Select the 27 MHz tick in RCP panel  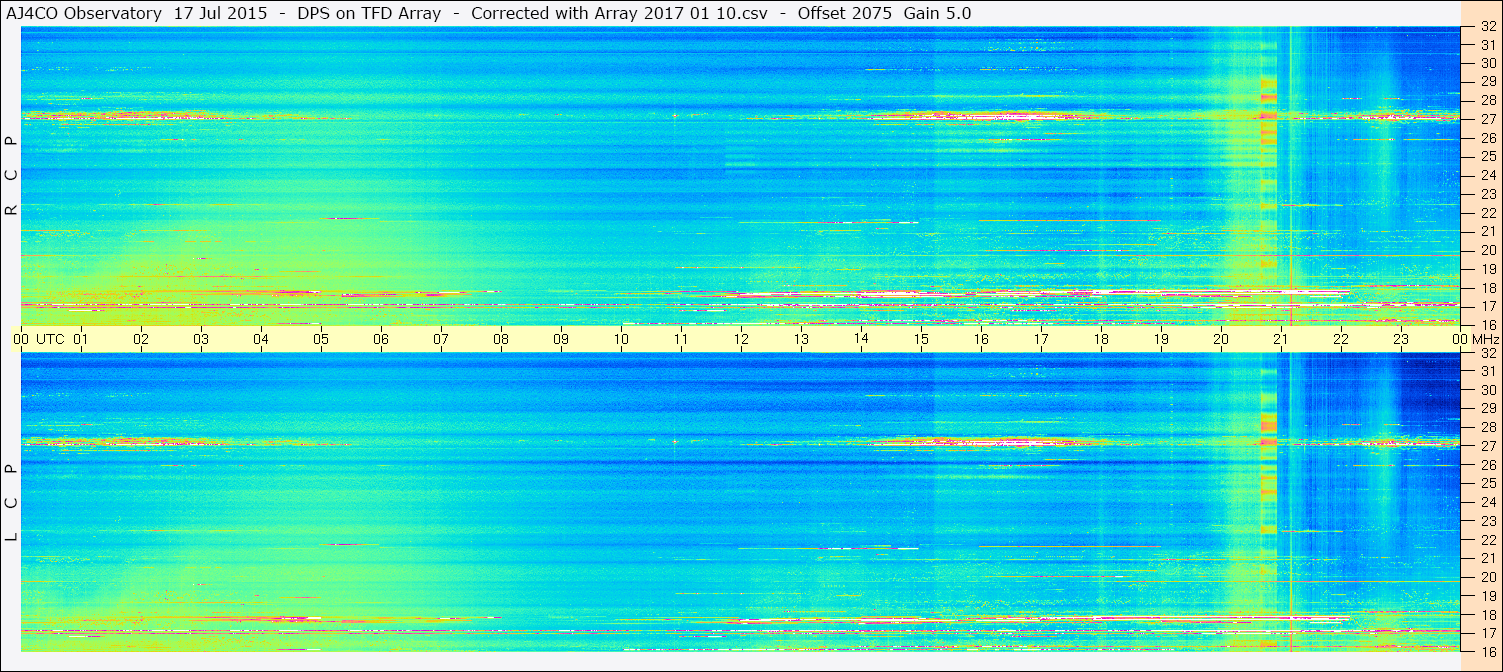click(1487, 119)
